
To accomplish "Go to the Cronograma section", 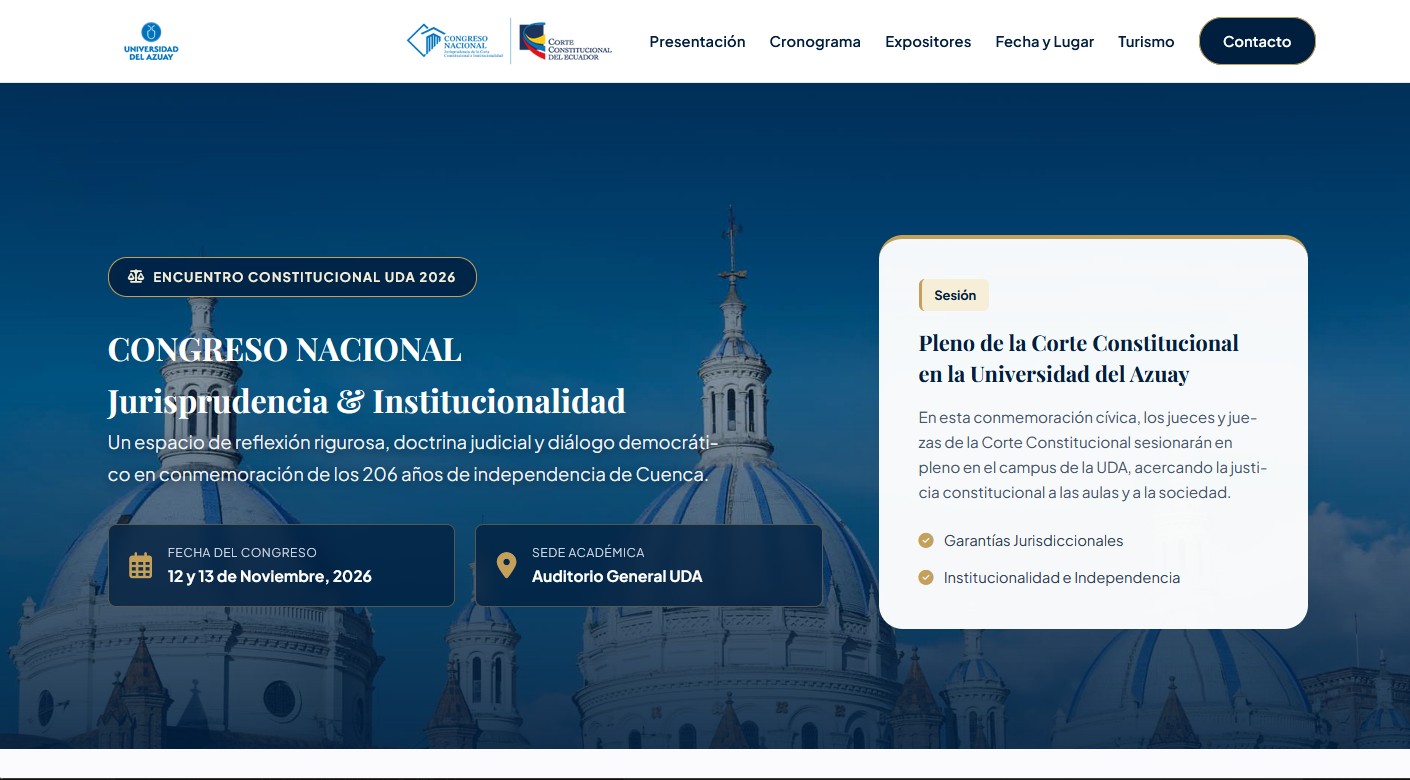I will coord(815,42).
